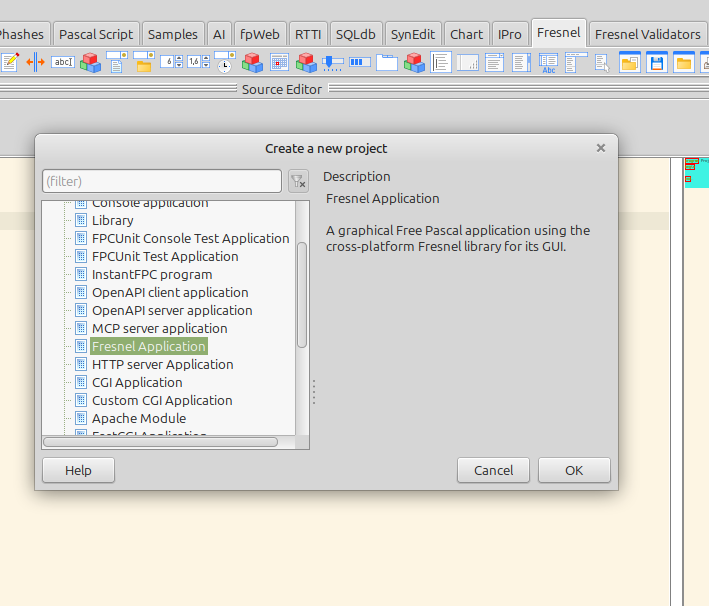Click the Fresnel Application description title
The width and height of the screenshot is (709, 606).
point(383,199)
